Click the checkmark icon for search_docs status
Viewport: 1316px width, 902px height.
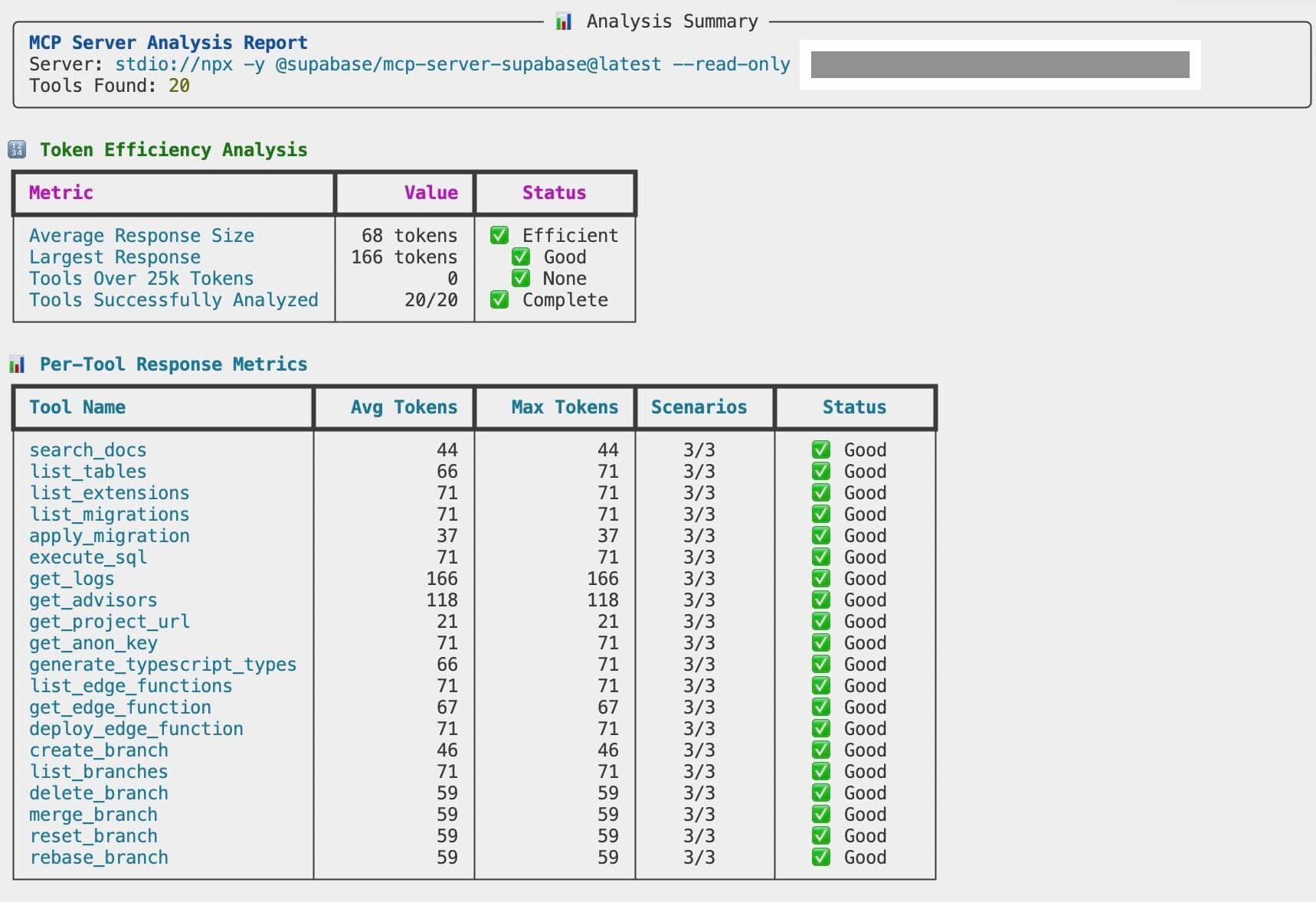[x=821, y=449]
